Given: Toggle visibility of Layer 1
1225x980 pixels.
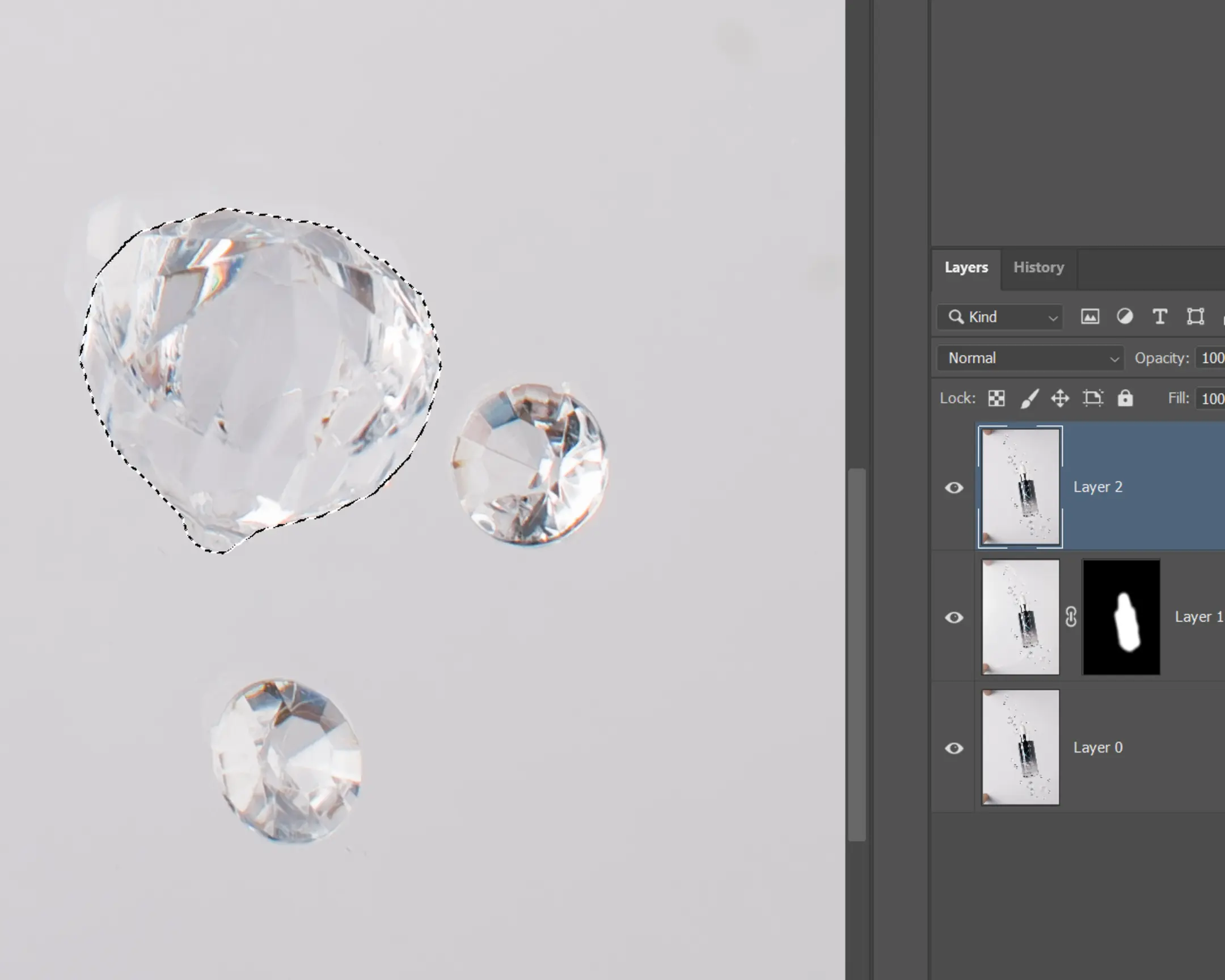Looking at the screenshot, I should point(954,618).
